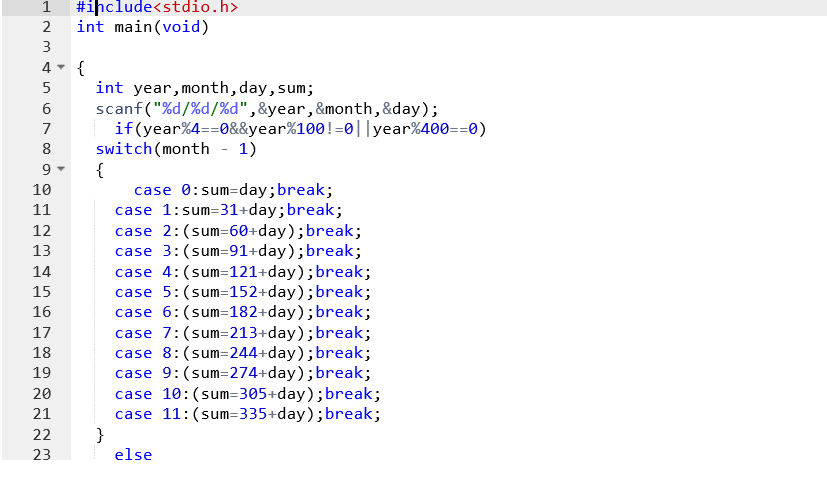The height and width of the screenshot is (480, 827).
Task: Click the 'case 8:(sum=244+day)' line
Action: 243,353
